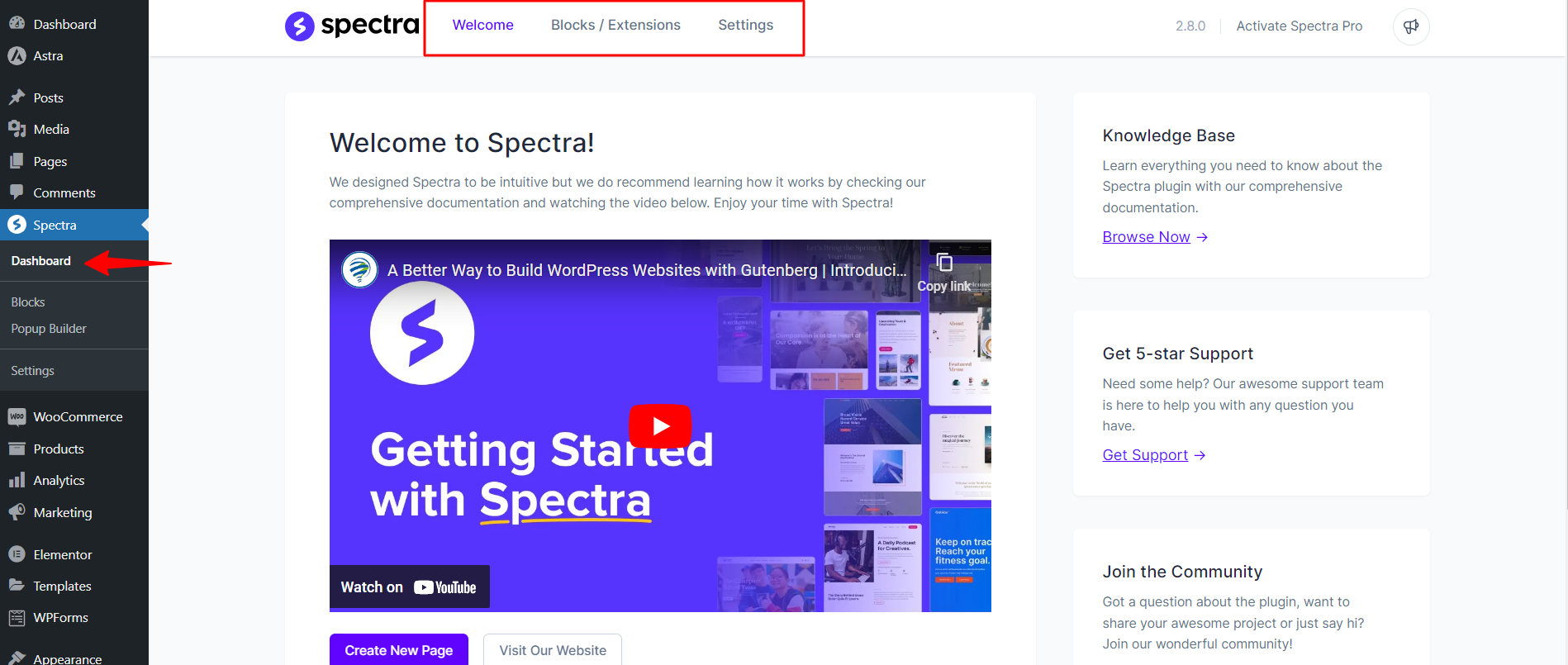
Task: Click the Visit Our Website button
Action: click(x=553, y=650)
